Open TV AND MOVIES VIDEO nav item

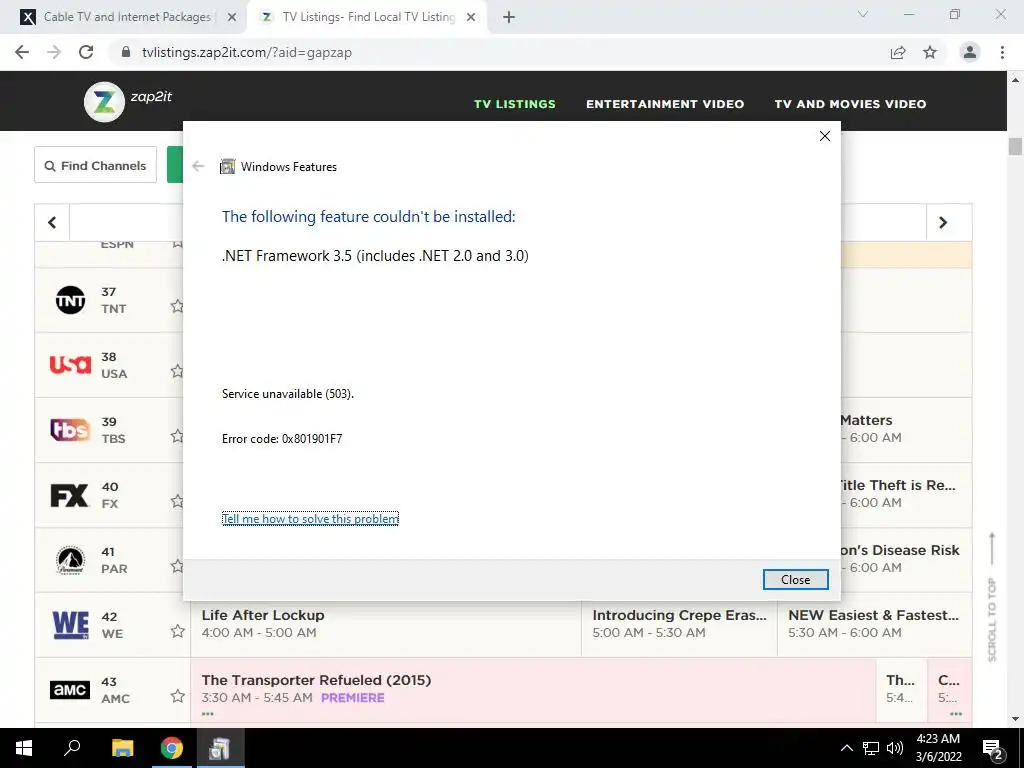click(850, 104)
